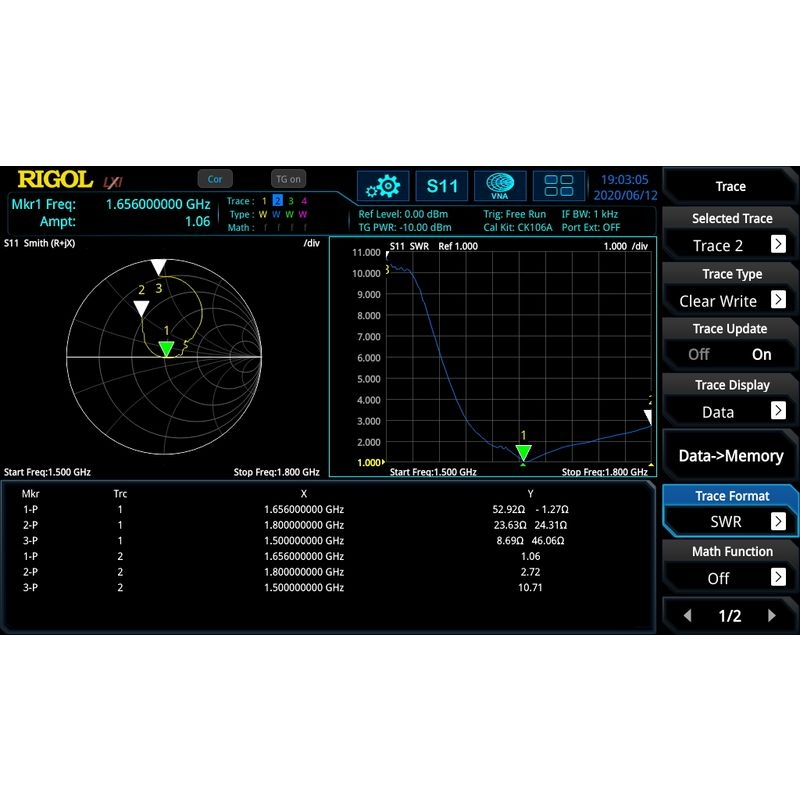Click Cal Kit: CK106A text

tap(517, 228)
